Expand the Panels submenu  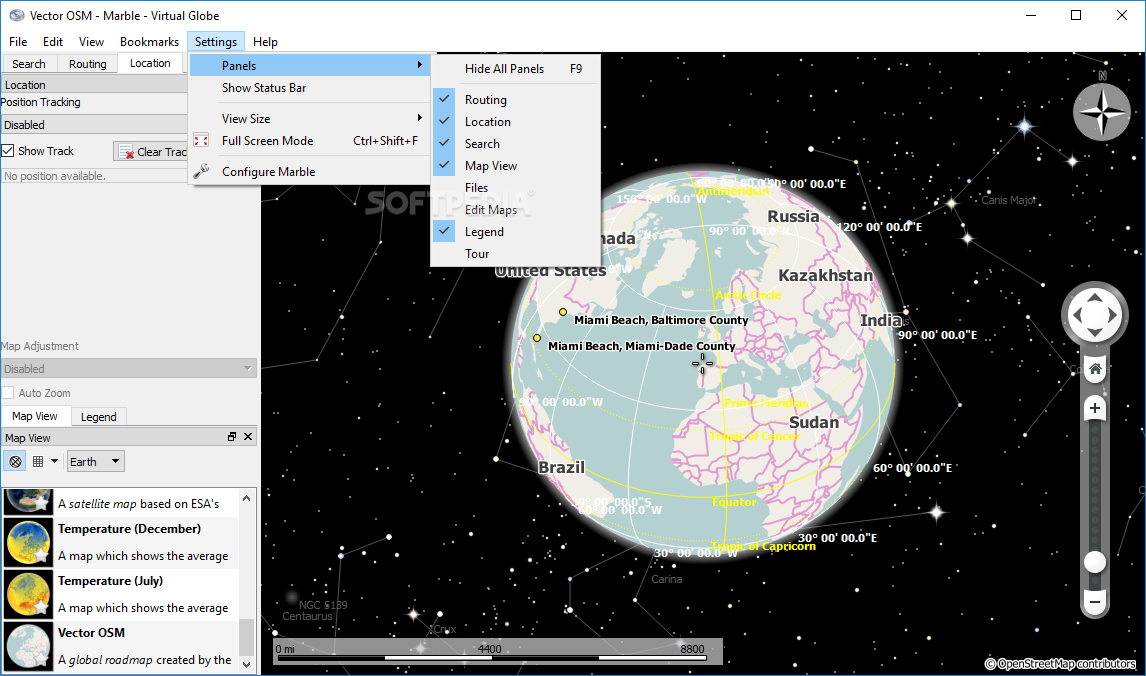[x=312, y=65]
